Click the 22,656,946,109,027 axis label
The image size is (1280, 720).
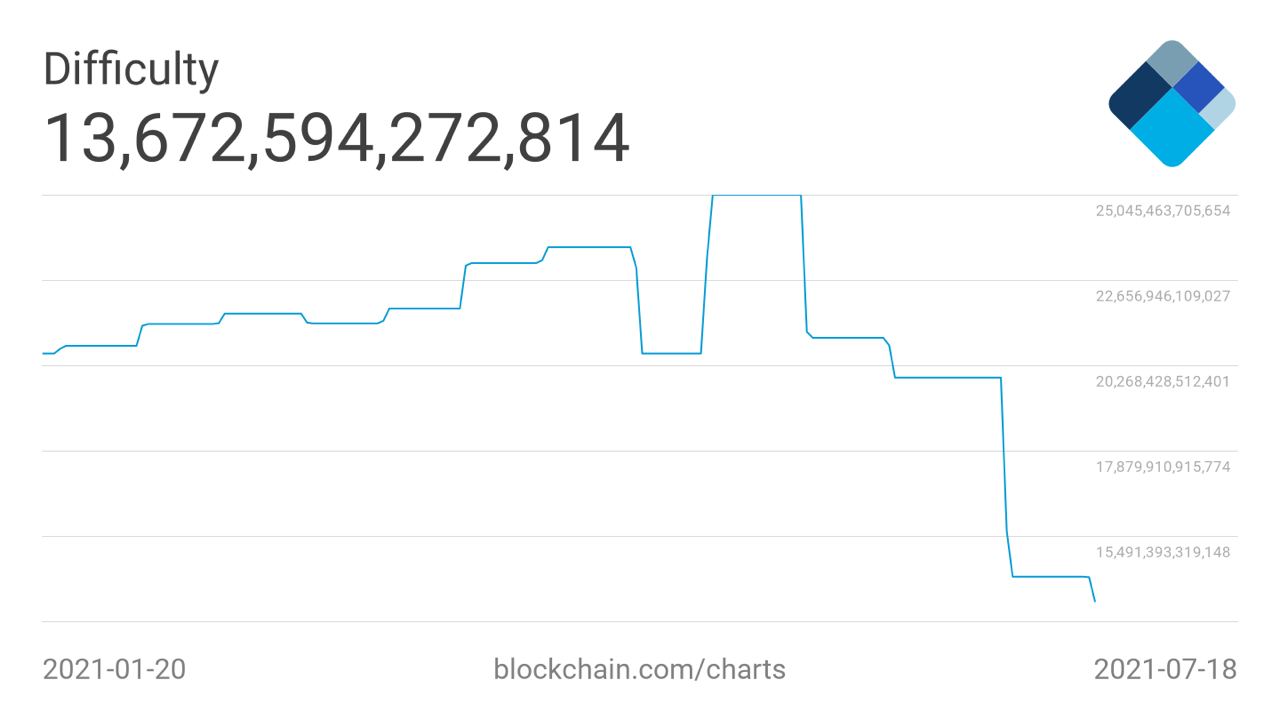pyautogui.click(x=1163, y=296)
